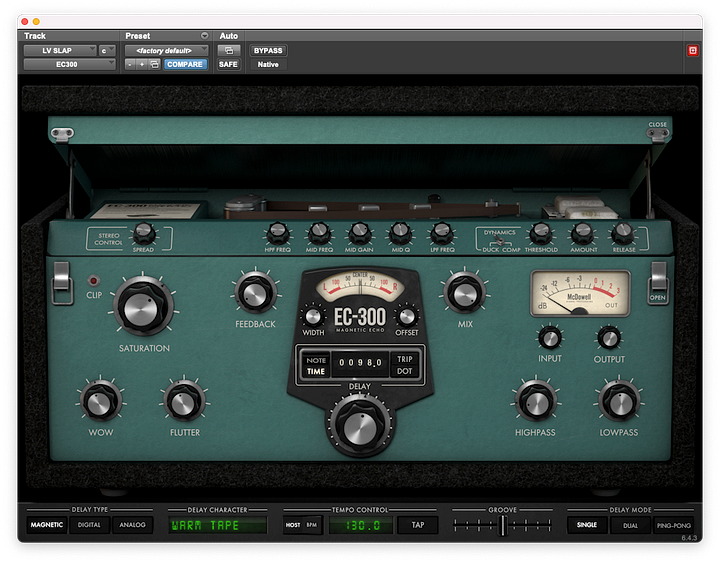Click the LOWPASS knob
This screenshot has width=720, height=563.
[619, 402]
